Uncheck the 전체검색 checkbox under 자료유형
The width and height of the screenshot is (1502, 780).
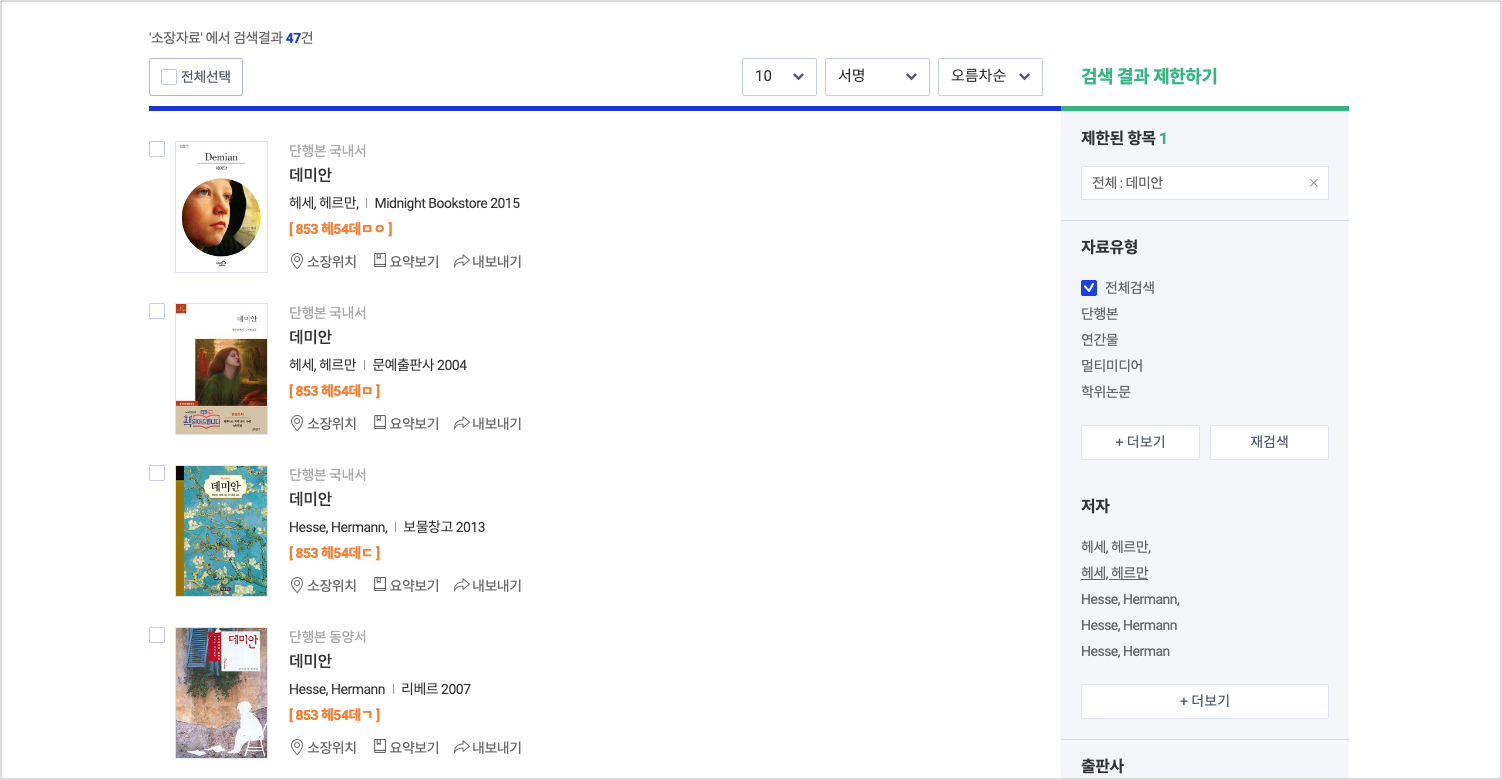point(1089,288)
